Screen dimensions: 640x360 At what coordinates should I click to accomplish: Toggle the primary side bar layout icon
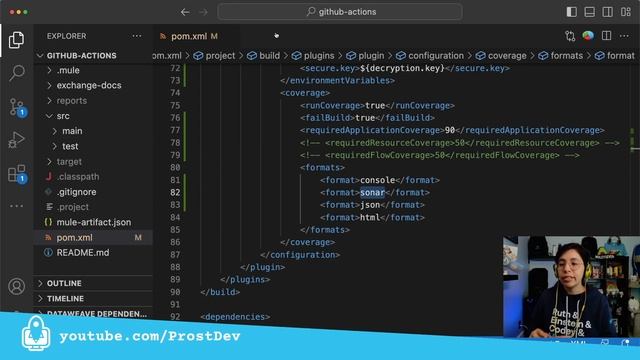click(571, 12)
